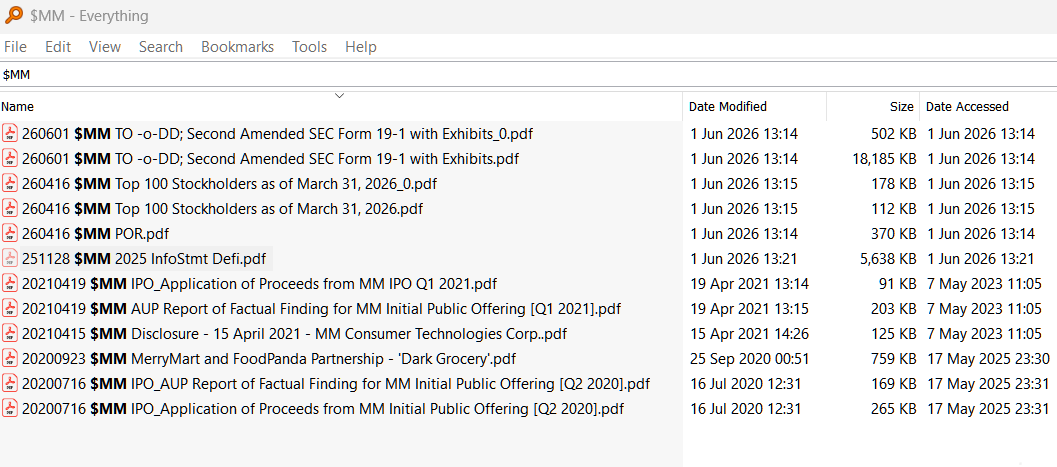Click PDF icon of Top 100 Stockholders 2026_0.pdf
This screenshot has height=467, width=1057.
10,183
